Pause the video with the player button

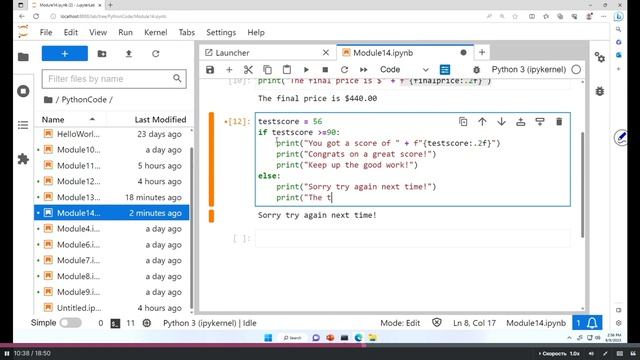tap(7, 353)
